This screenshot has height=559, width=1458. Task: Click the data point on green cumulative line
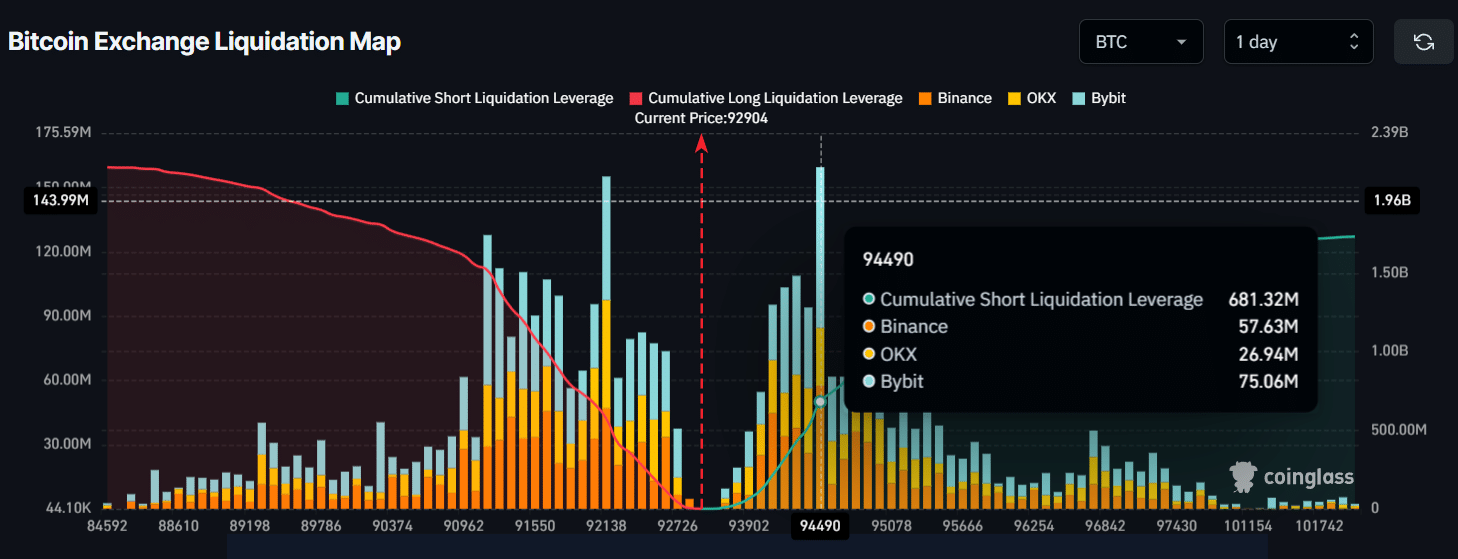(820, 401)
